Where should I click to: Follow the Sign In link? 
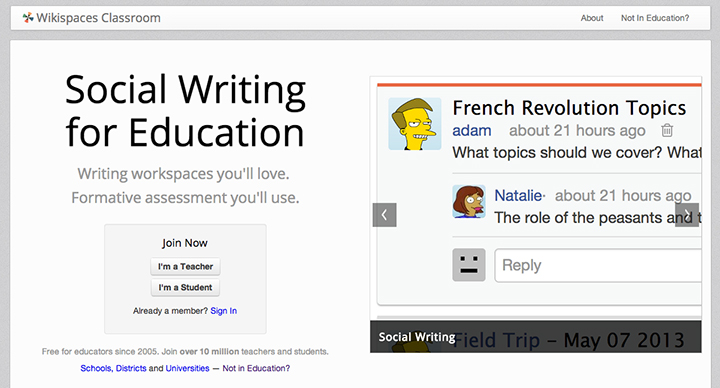click(x=224, y=311)
